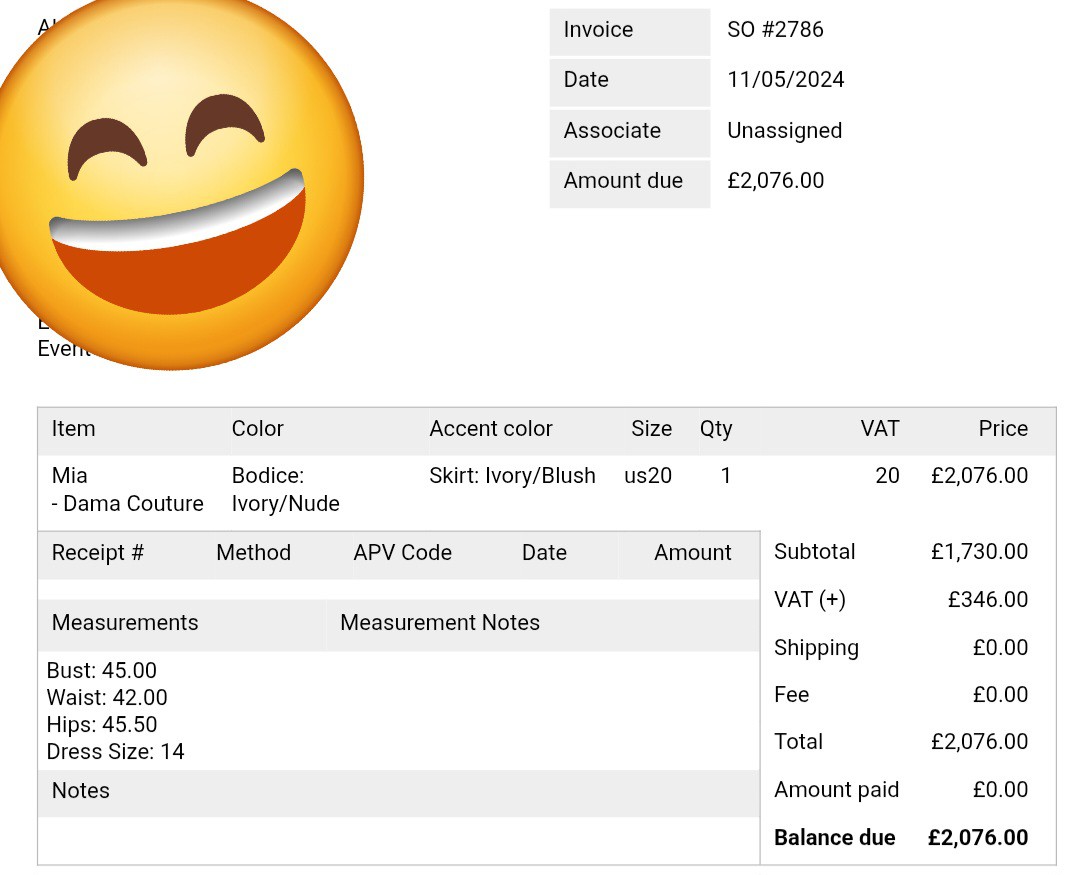Viewport: 1080px width, 875px height.
Task: Click the invoice date 11/05/2024
Action: coord(785,80)
